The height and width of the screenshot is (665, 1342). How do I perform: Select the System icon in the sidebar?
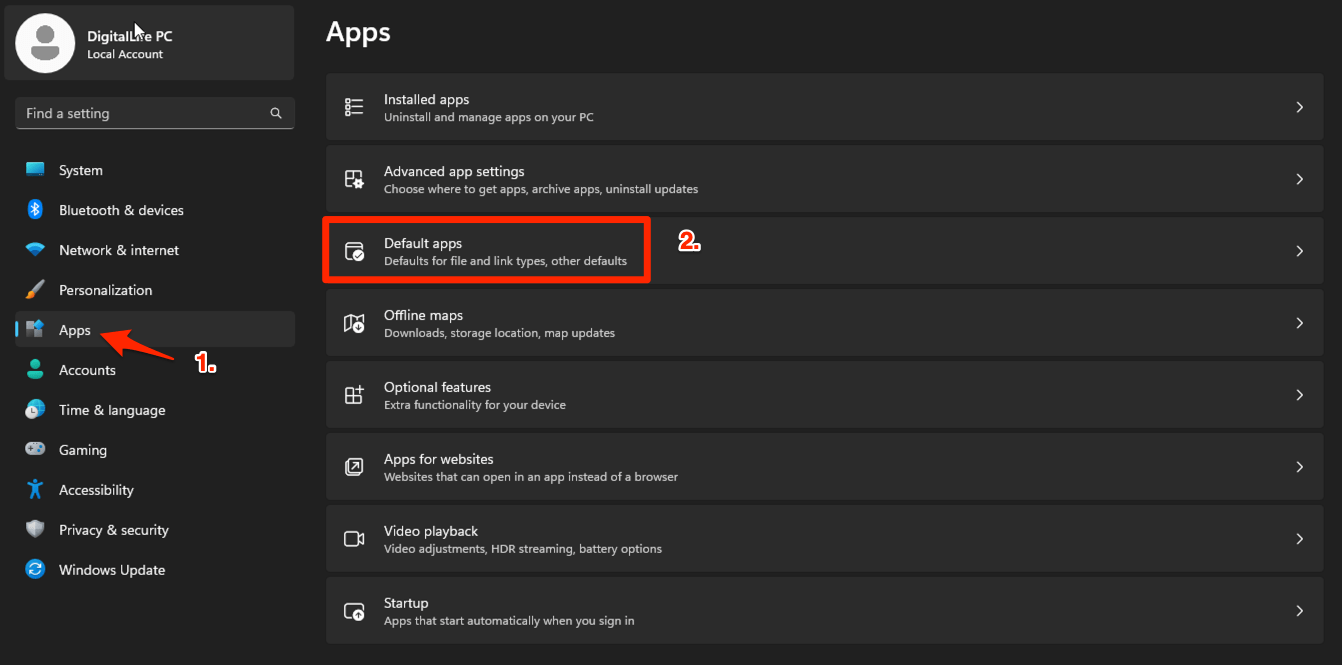(38, 170)
